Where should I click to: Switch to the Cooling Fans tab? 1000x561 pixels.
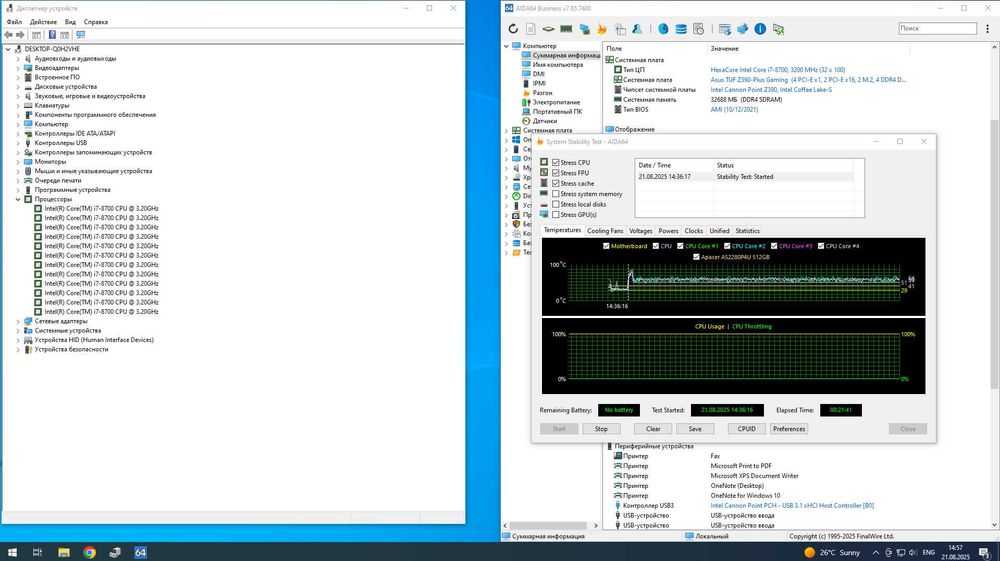(605, 231)
